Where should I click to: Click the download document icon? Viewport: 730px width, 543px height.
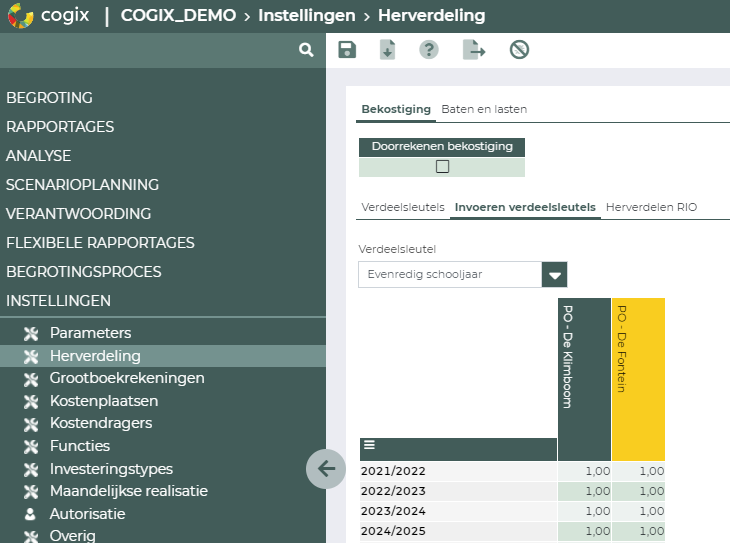pos(387,49)
